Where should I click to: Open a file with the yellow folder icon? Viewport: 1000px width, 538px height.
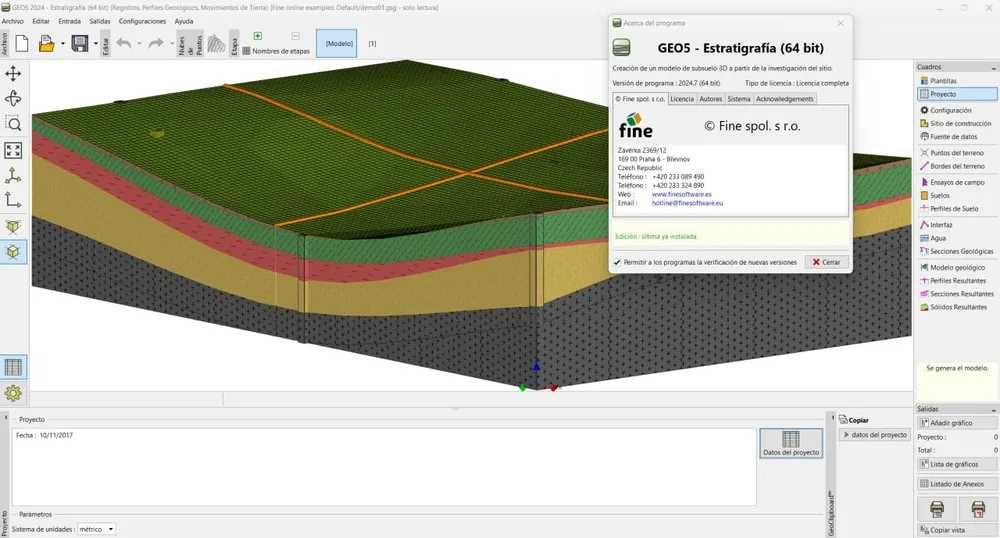(x=46, y=43)
